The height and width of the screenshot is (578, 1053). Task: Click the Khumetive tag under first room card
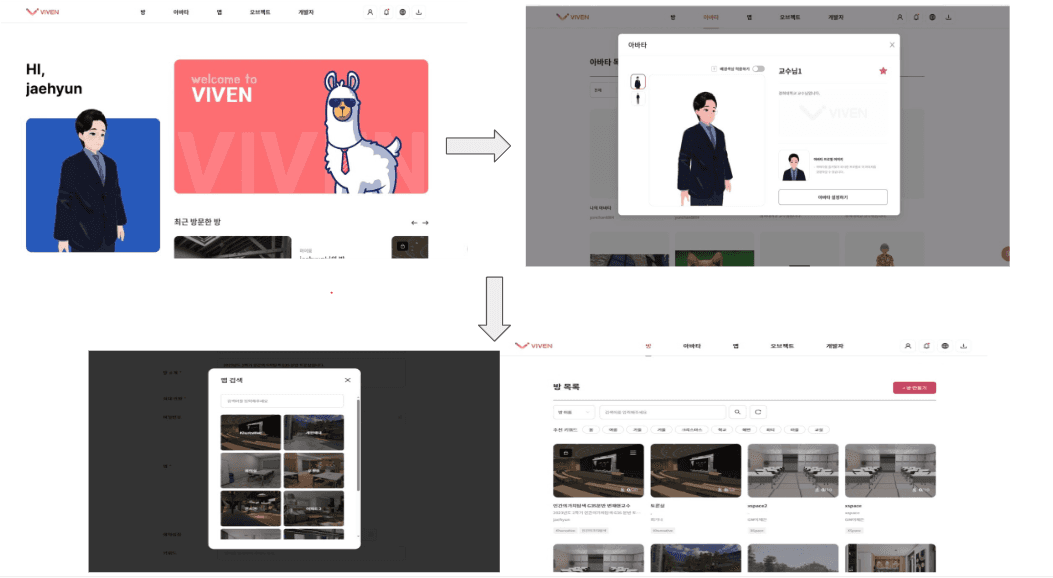tap(565, 530)
